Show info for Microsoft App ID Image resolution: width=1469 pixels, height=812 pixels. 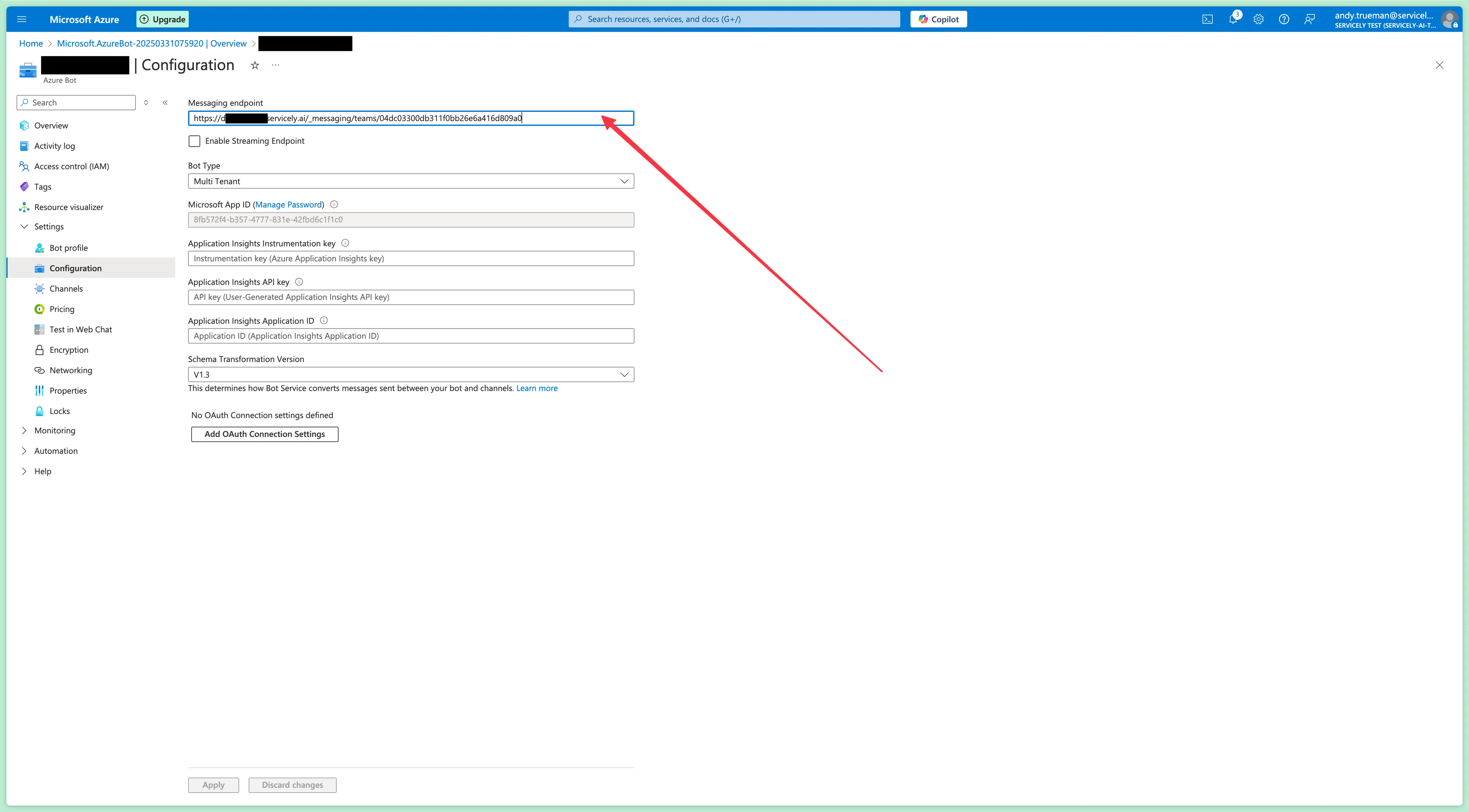tap(334, 204)
